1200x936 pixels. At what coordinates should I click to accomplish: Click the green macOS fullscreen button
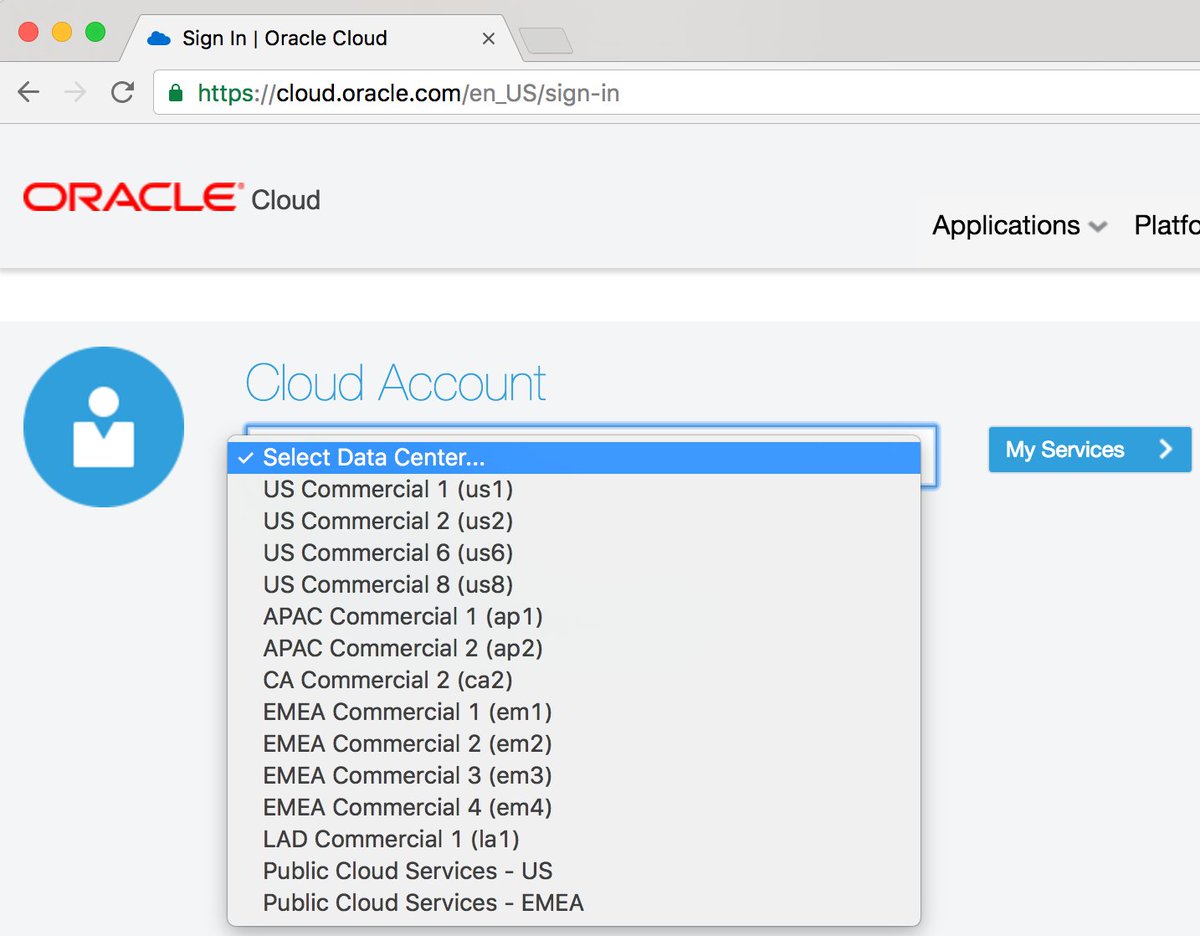[96, 32]
